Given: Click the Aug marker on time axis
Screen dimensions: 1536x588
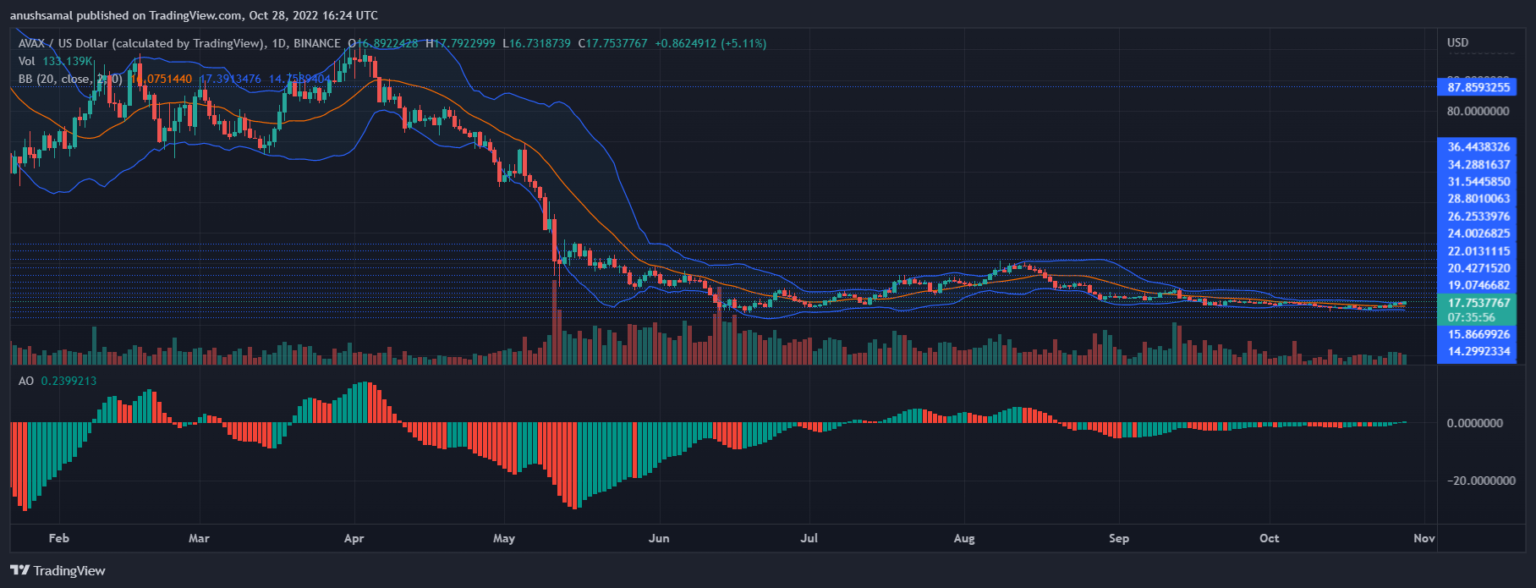Looking at the screenshot, I should point(965,538).
